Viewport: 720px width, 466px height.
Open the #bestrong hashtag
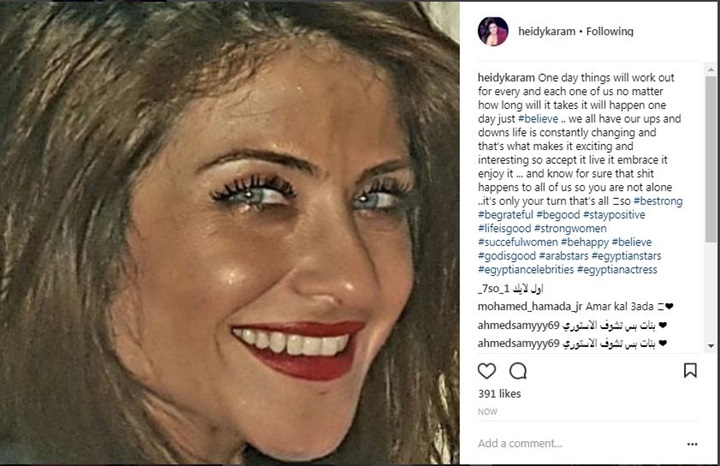pyautogui.click(x=658, y=201)
